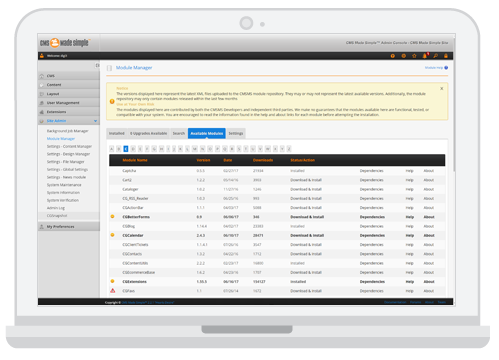
Task: Open the Search tab
Action: [x=179, y=133]
